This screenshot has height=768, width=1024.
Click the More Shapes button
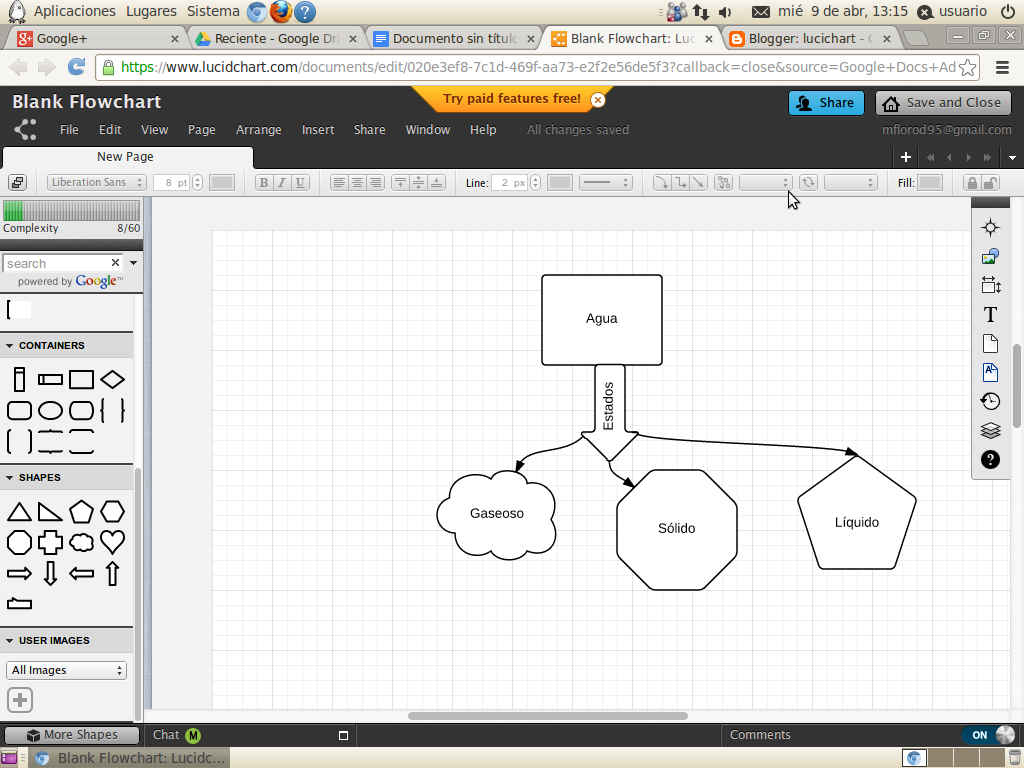pyautogui.click(x=70, y=734)
